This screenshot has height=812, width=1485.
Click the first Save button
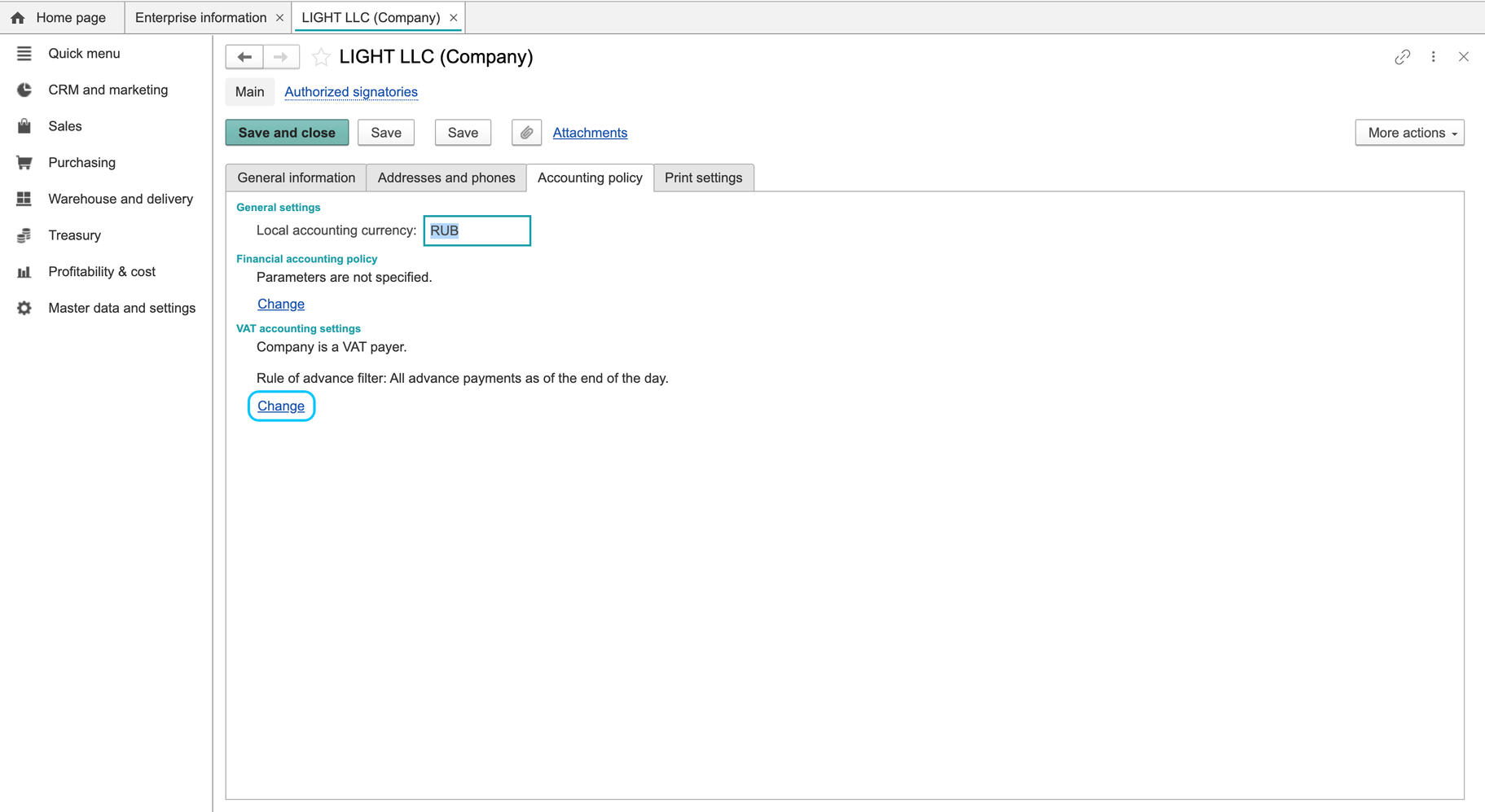pos(386,133)
